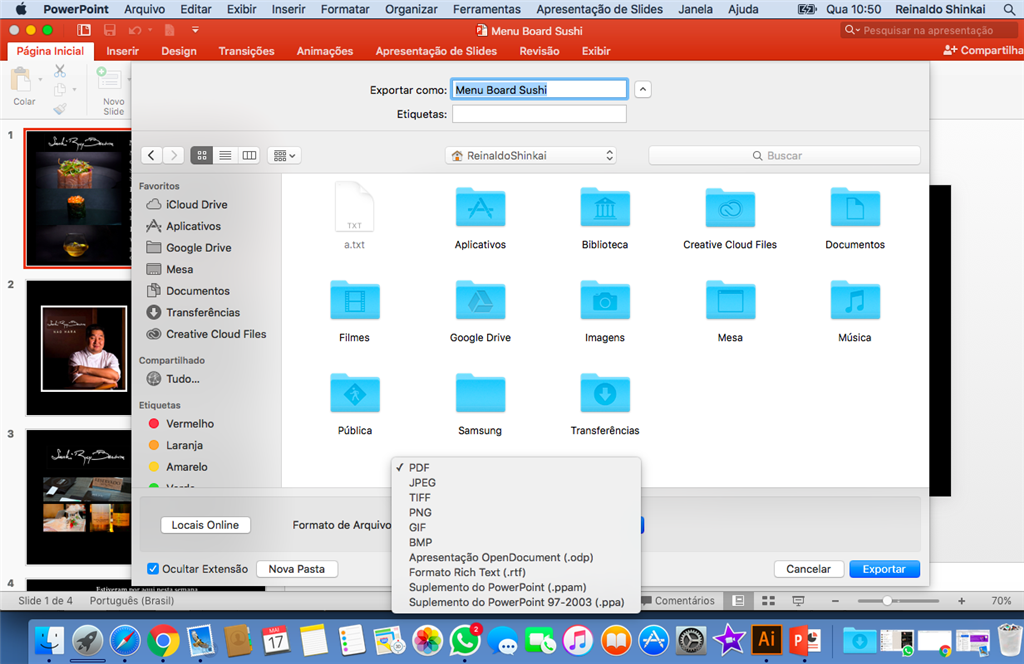Open the Música folder icon
The image size is (1024, 664).
[855, 300]
